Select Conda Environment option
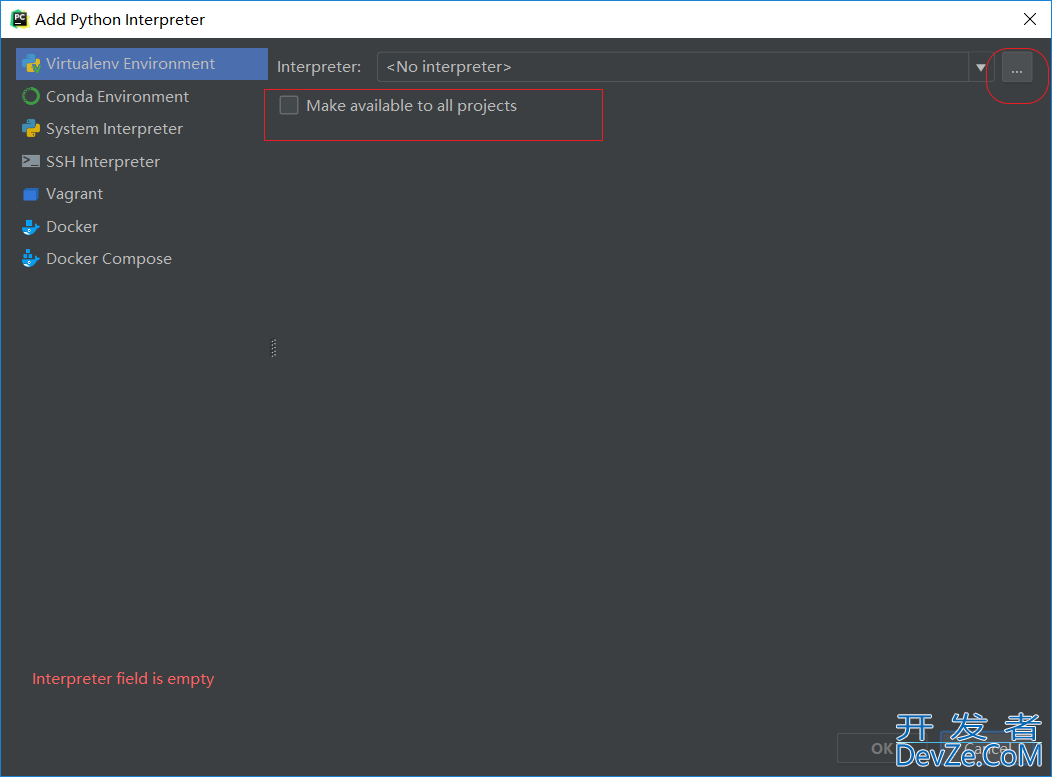The width and height of the screenshot is (1052, 777). click(142, 97)
